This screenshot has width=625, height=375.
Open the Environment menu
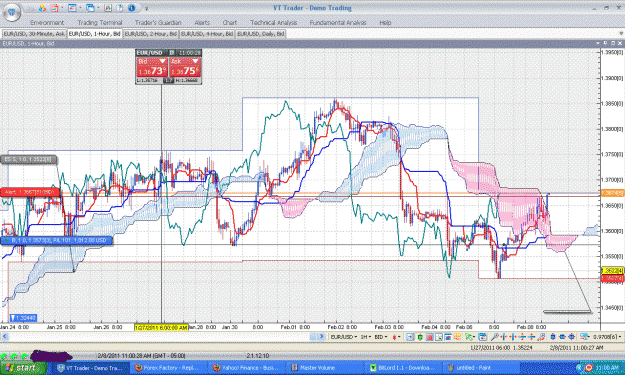pos(47,23)
